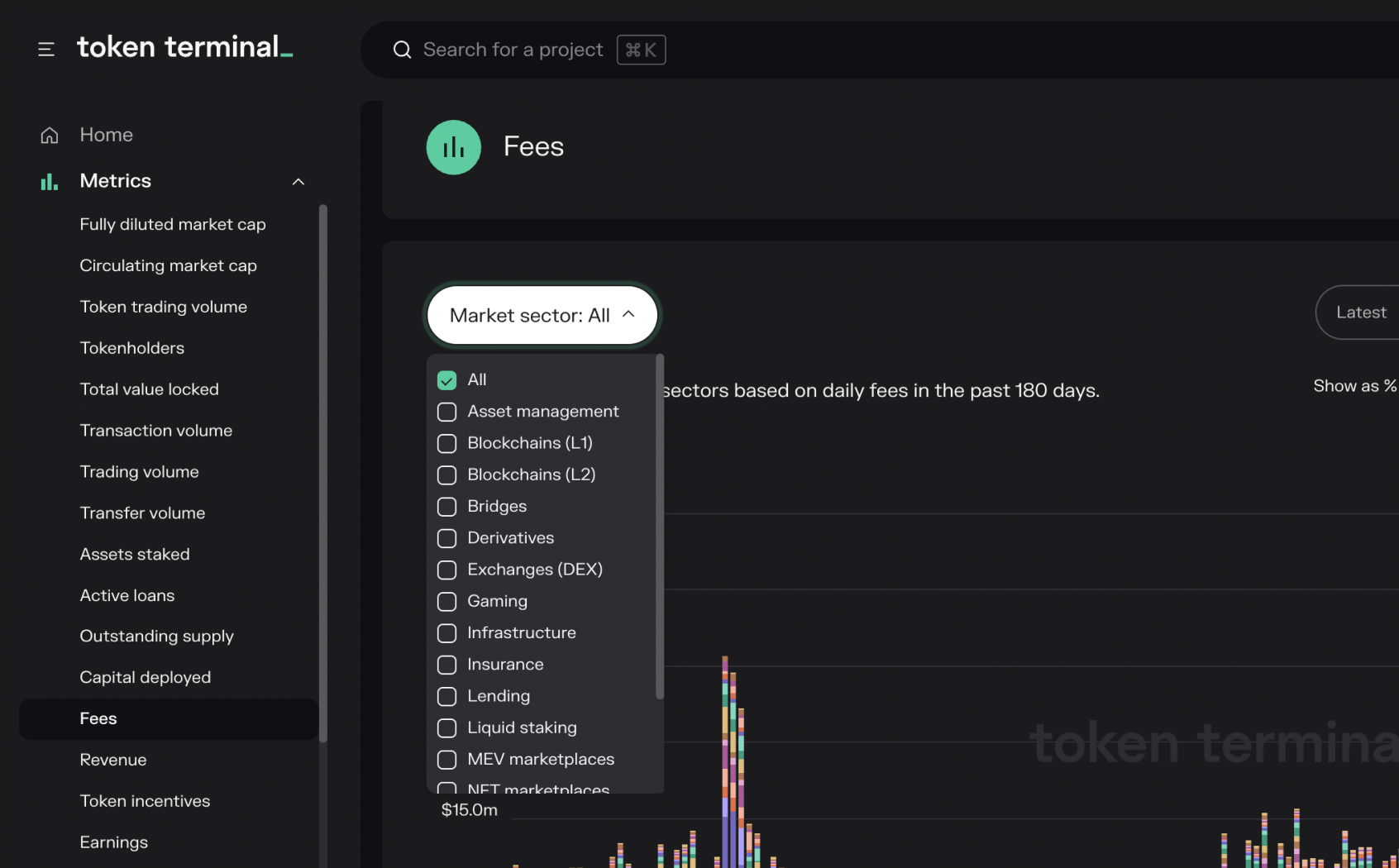Open Transaction volume metric
1399x868 pixels.
click(156, 431)
